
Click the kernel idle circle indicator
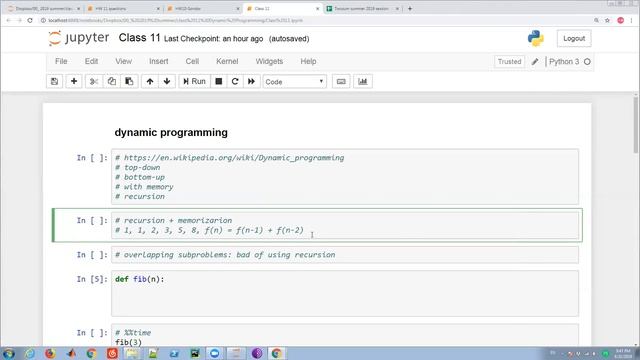(x=587, y=62)
